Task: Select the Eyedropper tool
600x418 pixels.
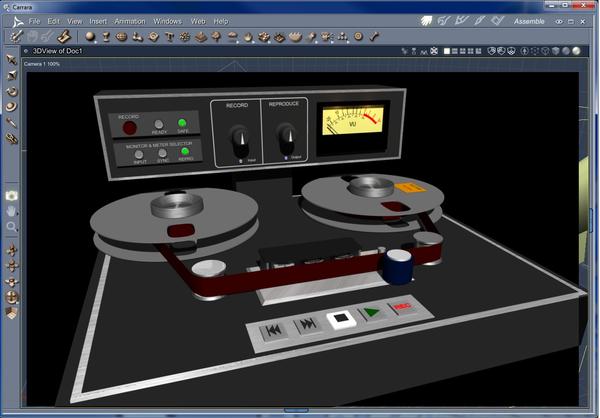Action: pyautogui.click(x=11, y=122)
